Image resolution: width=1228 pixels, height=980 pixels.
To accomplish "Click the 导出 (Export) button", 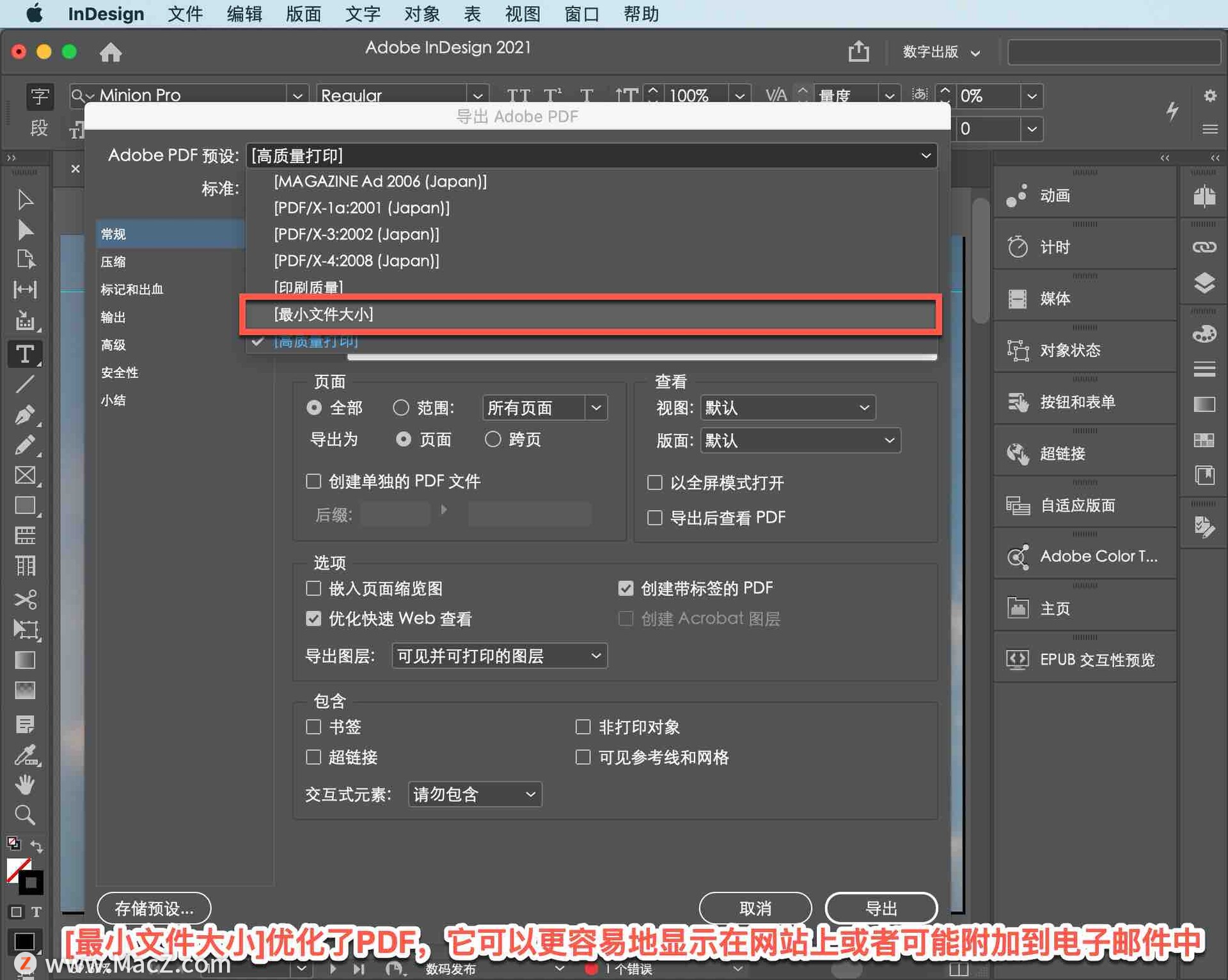I will pyautogui.click(x=881, y=908).
